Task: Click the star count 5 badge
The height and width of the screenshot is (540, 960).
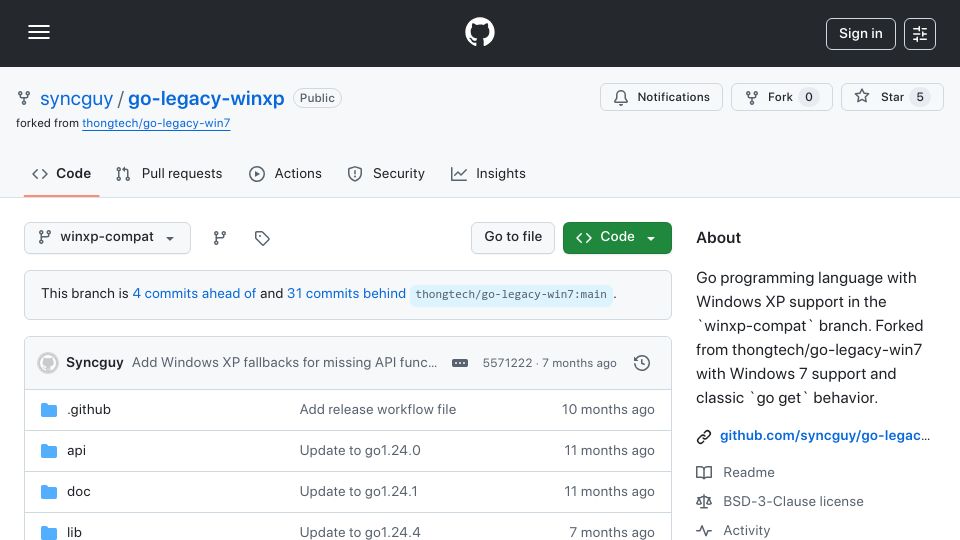Action: [920, 97]
